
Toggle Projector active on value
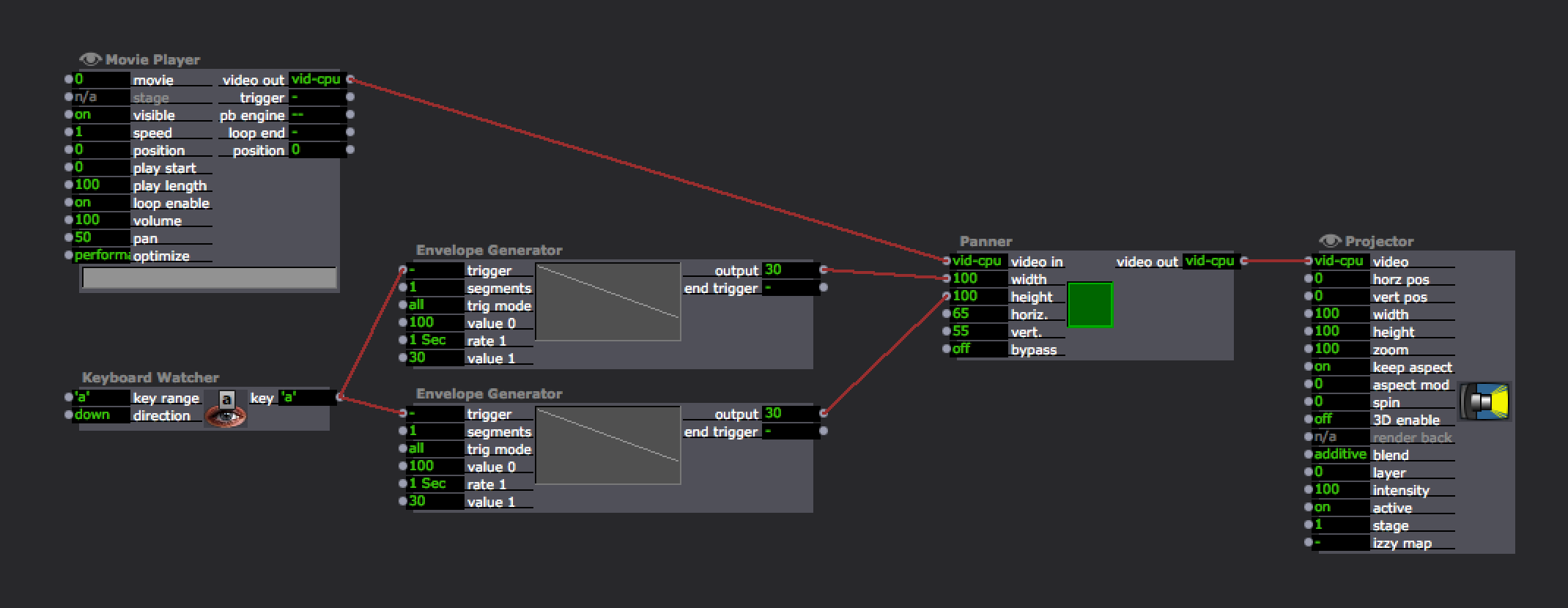coord(1342,507)
